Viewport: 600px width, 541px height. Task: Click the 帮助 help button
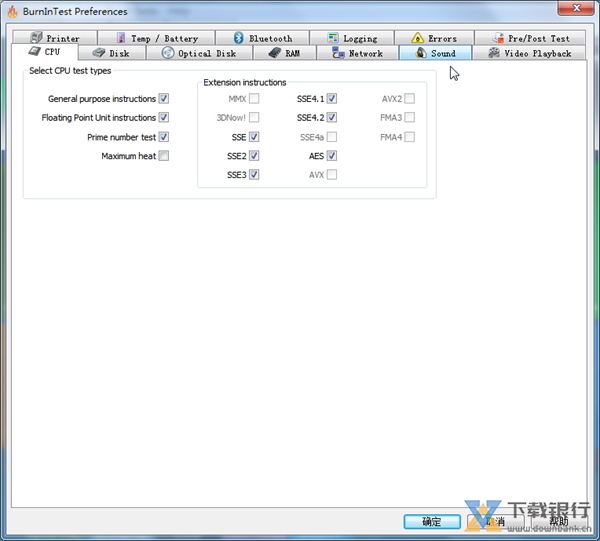(x=559, y=521)
